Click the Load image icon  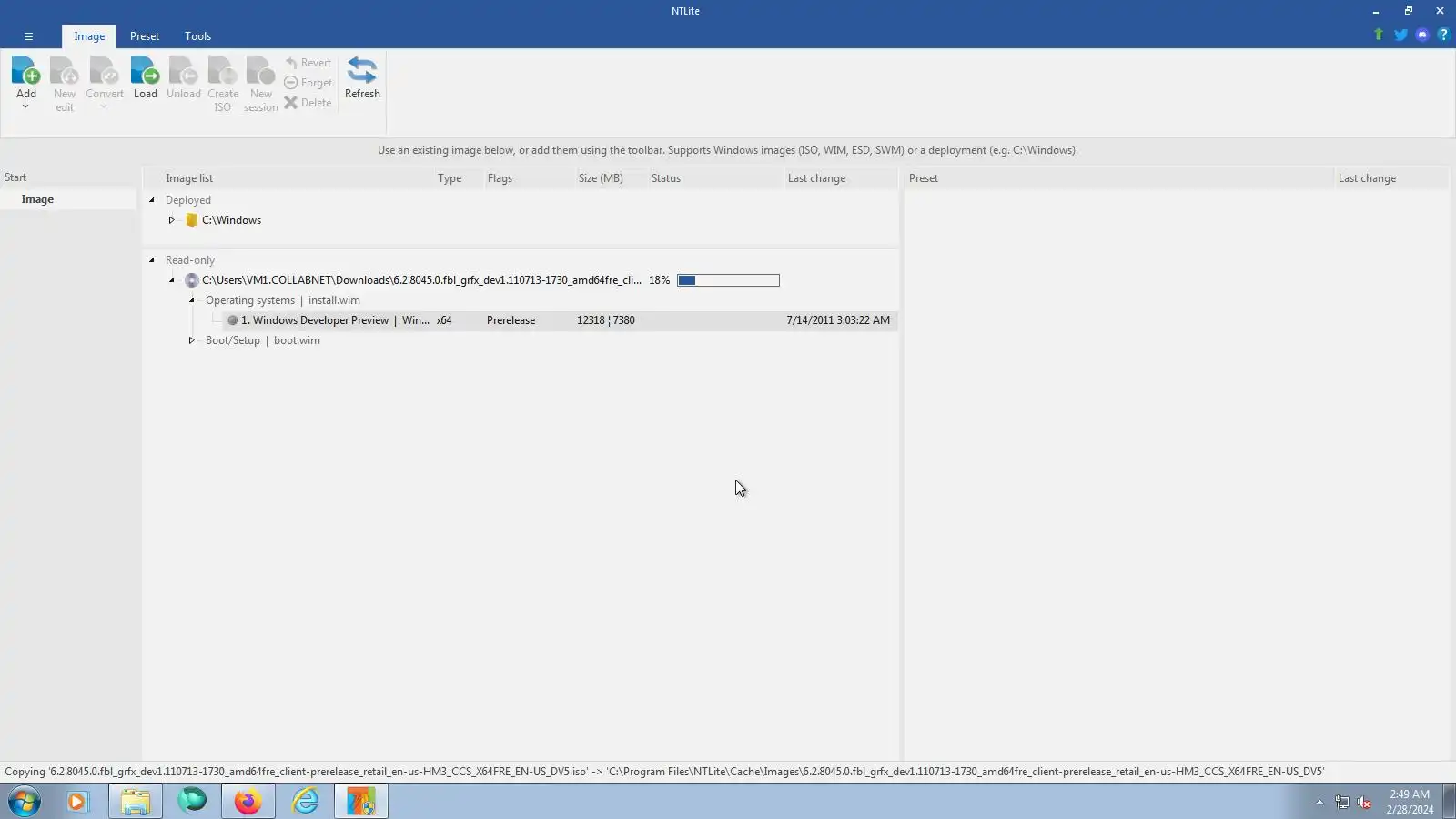click(x=145, y=71)
